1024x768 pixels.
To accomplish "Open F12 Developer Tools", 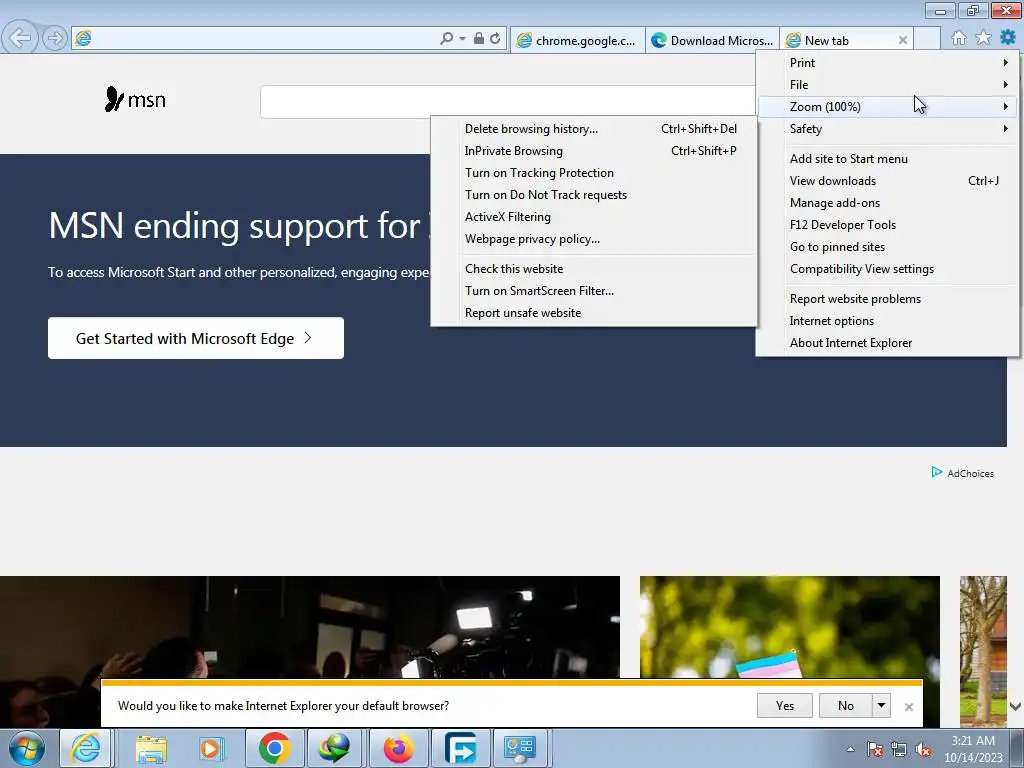I will (x=888, y=225).
